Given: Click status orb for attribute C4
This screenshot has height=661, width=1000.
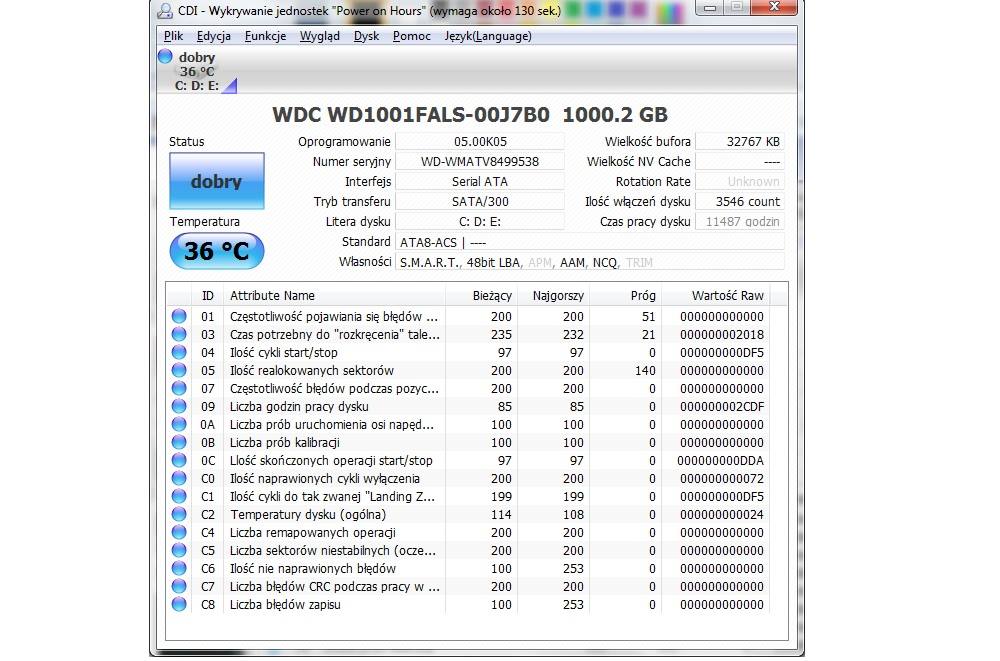Looking at the screenshot, I should point(179,532).
